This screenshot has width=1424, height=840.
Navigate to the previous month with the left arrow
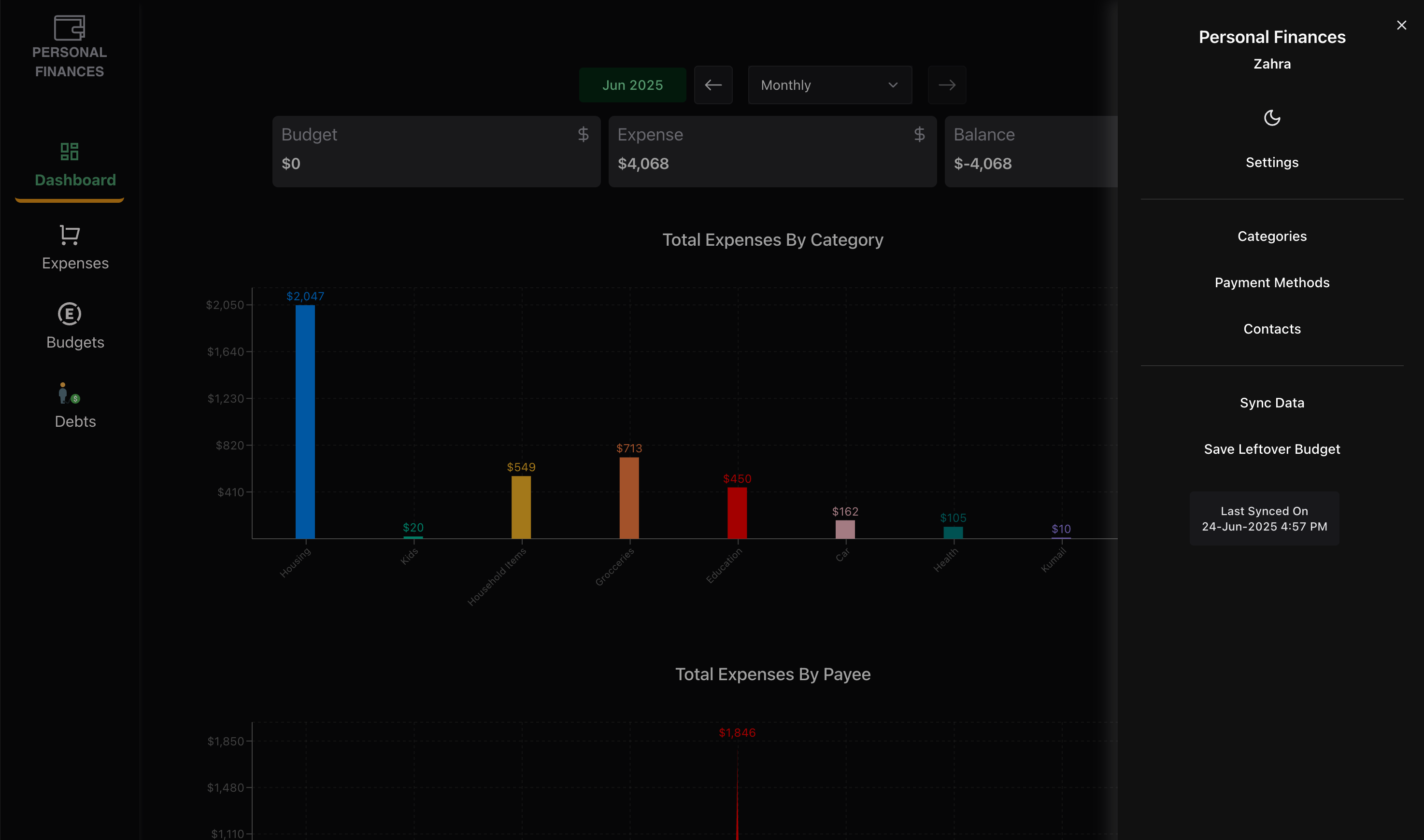click(x=713, y=85)
